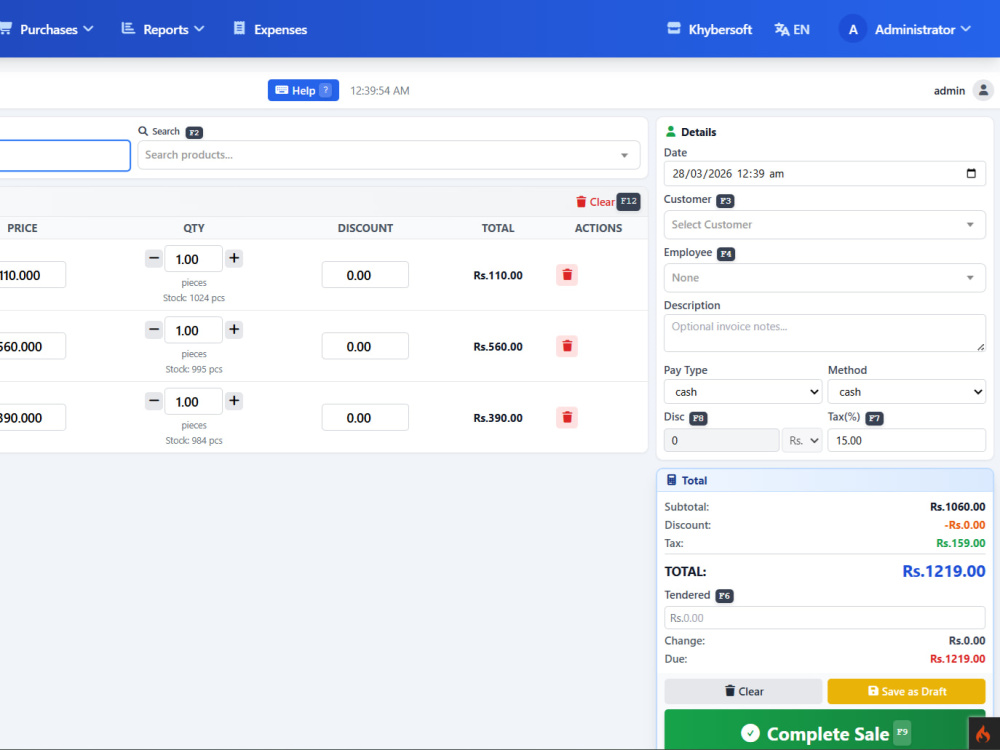
Task: Click the Administrator avatar circle A
Action: coord(853,29)
